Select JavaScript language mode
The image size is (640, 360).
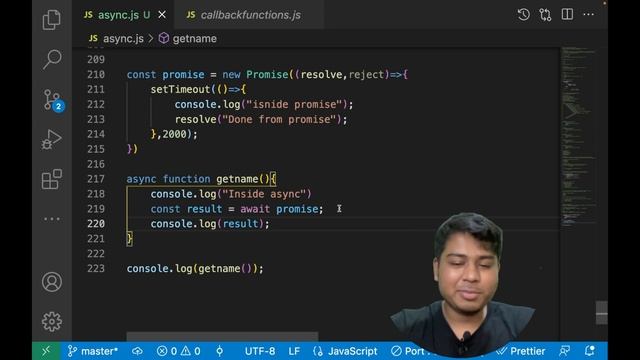click(x=345, y=351)
